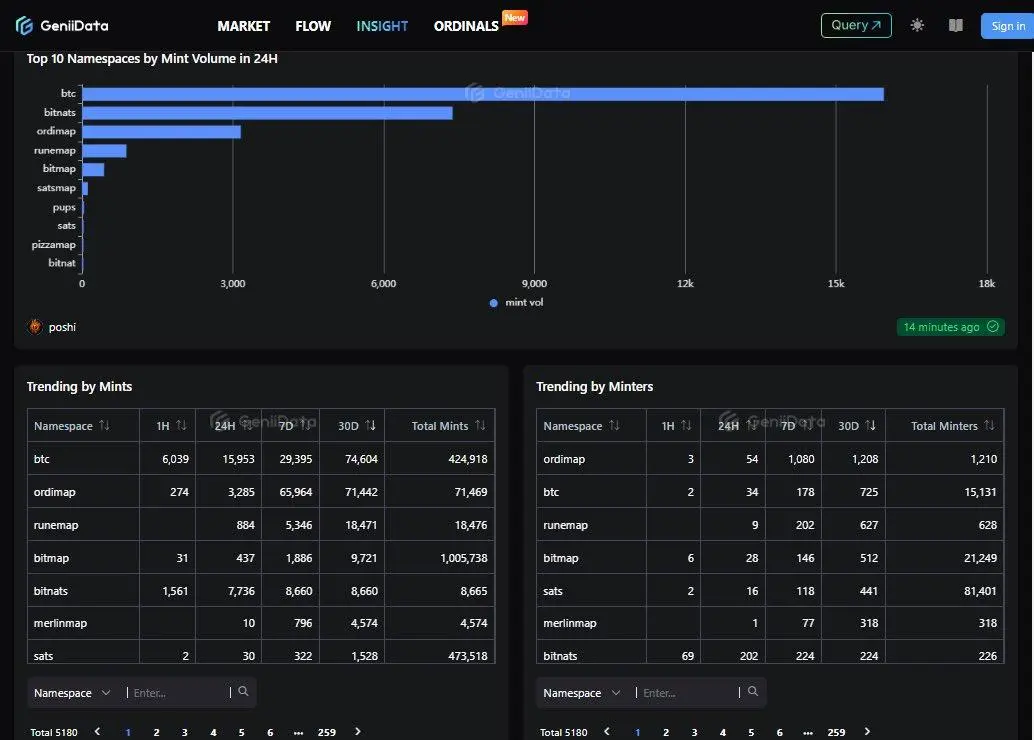
Task: Sort by Total Mints column
Action: pos(480,425)
